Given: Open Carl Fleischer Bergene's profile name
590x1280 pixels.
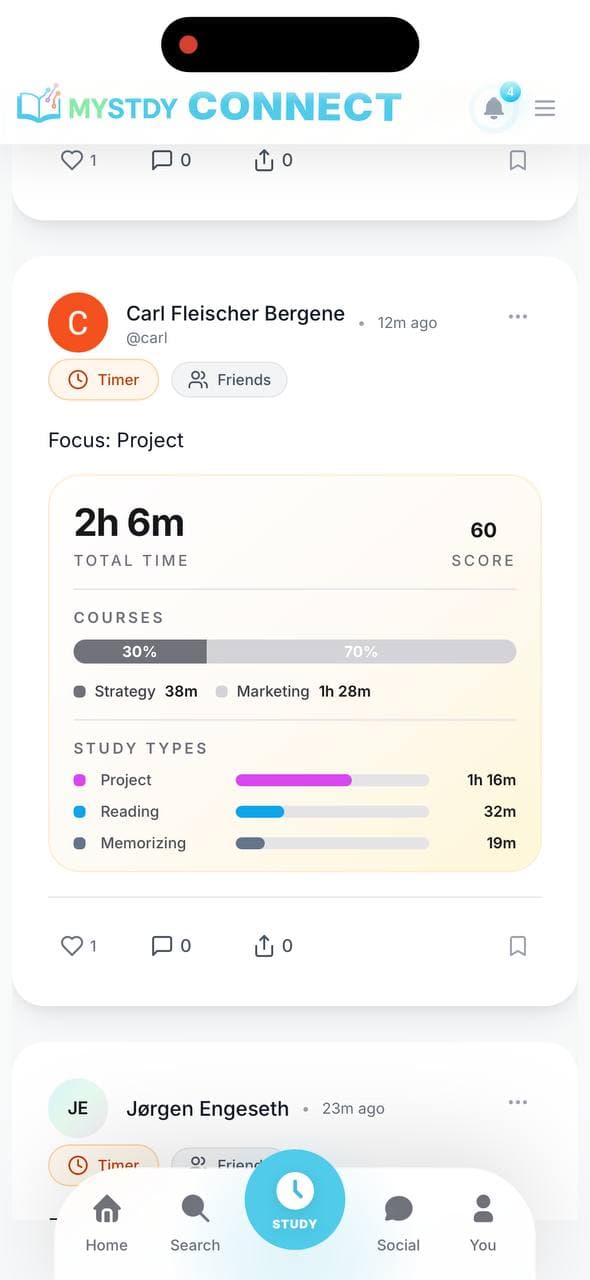Looking at the screenshot, I should (235, 314).
